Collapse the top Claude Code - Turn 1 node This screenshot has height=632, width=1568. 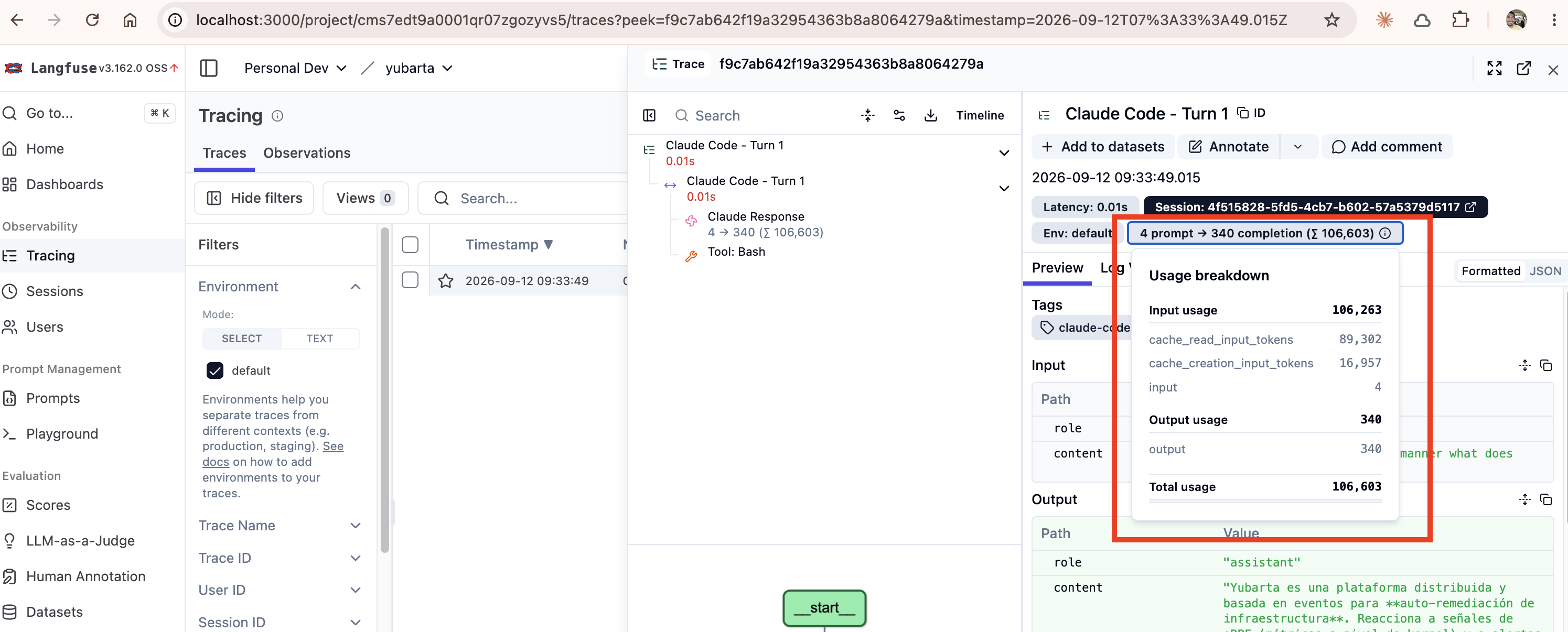[1004, 152]
